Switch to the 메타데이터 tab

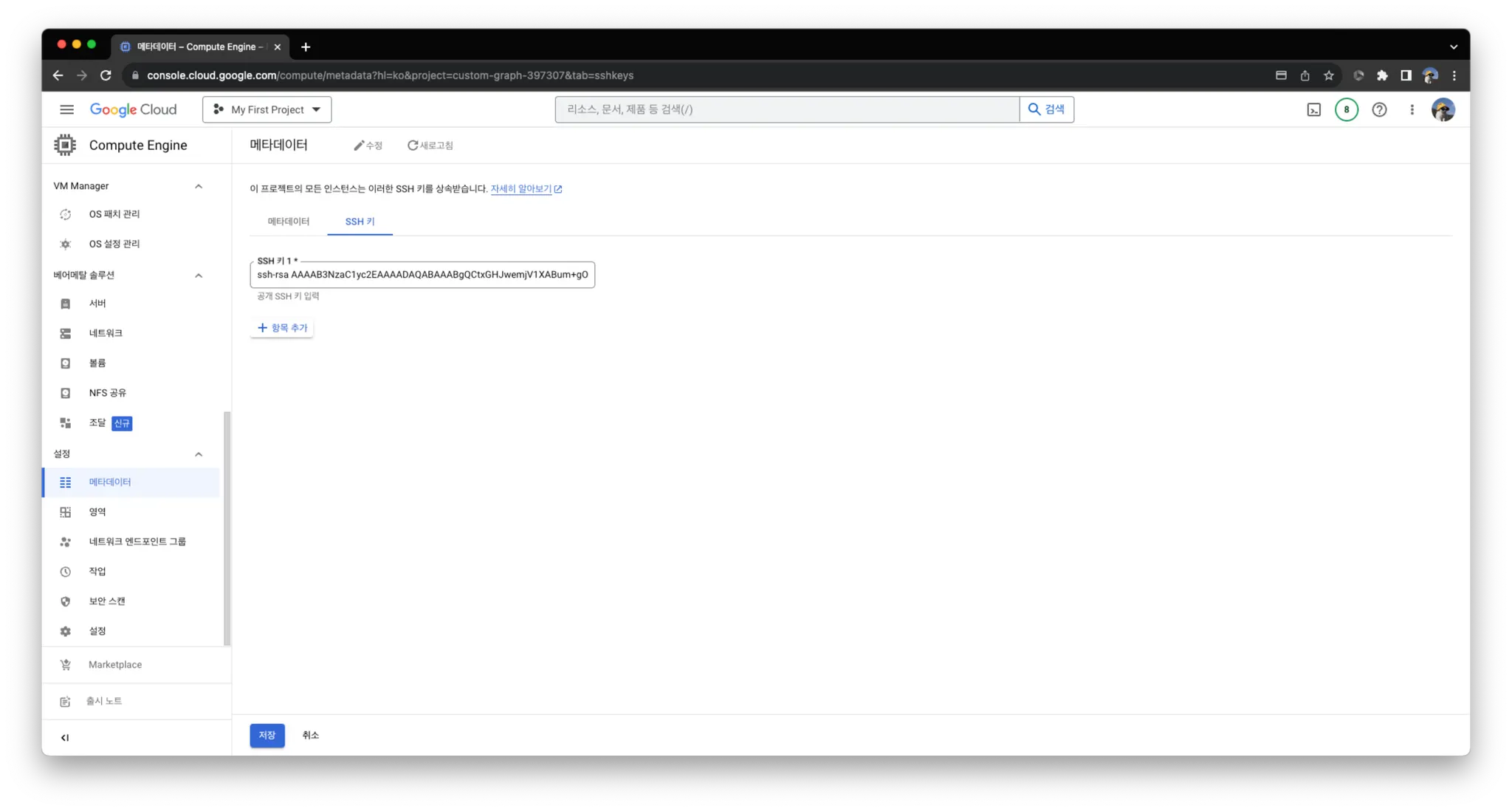click(x=288, y=222)
